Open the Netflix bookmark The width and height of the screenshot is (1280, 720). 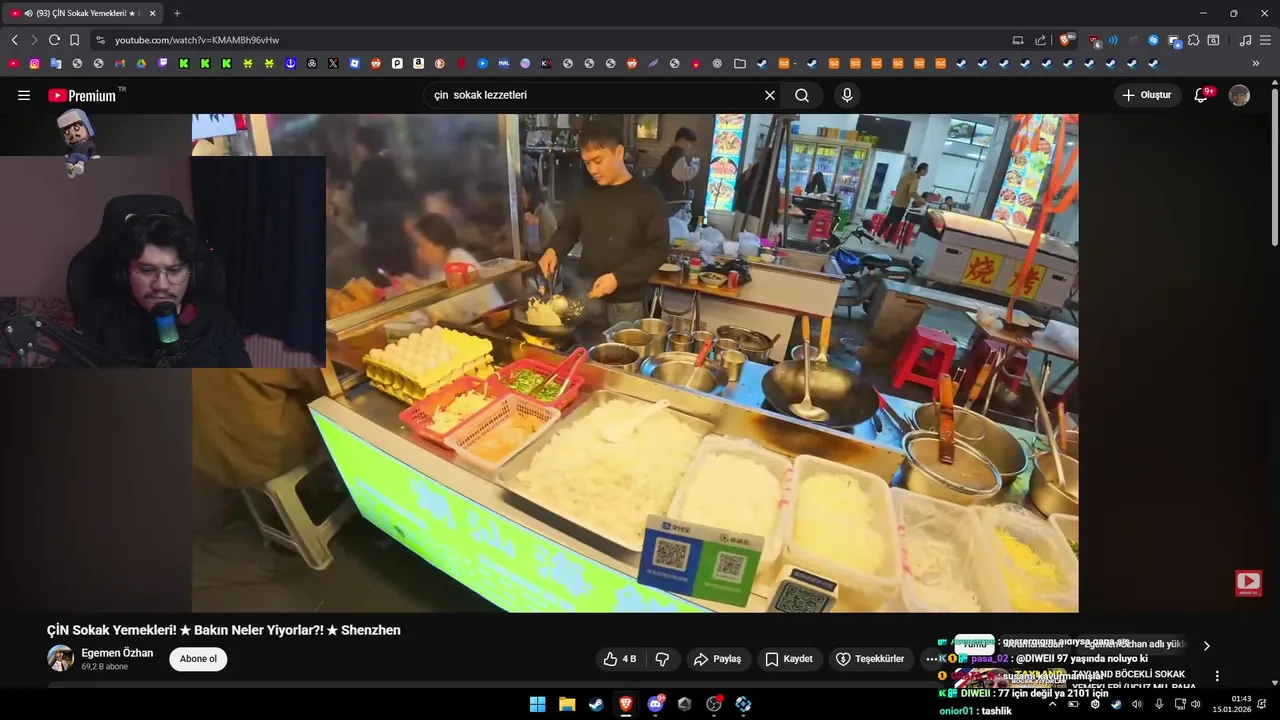click(x=461, y=63)
